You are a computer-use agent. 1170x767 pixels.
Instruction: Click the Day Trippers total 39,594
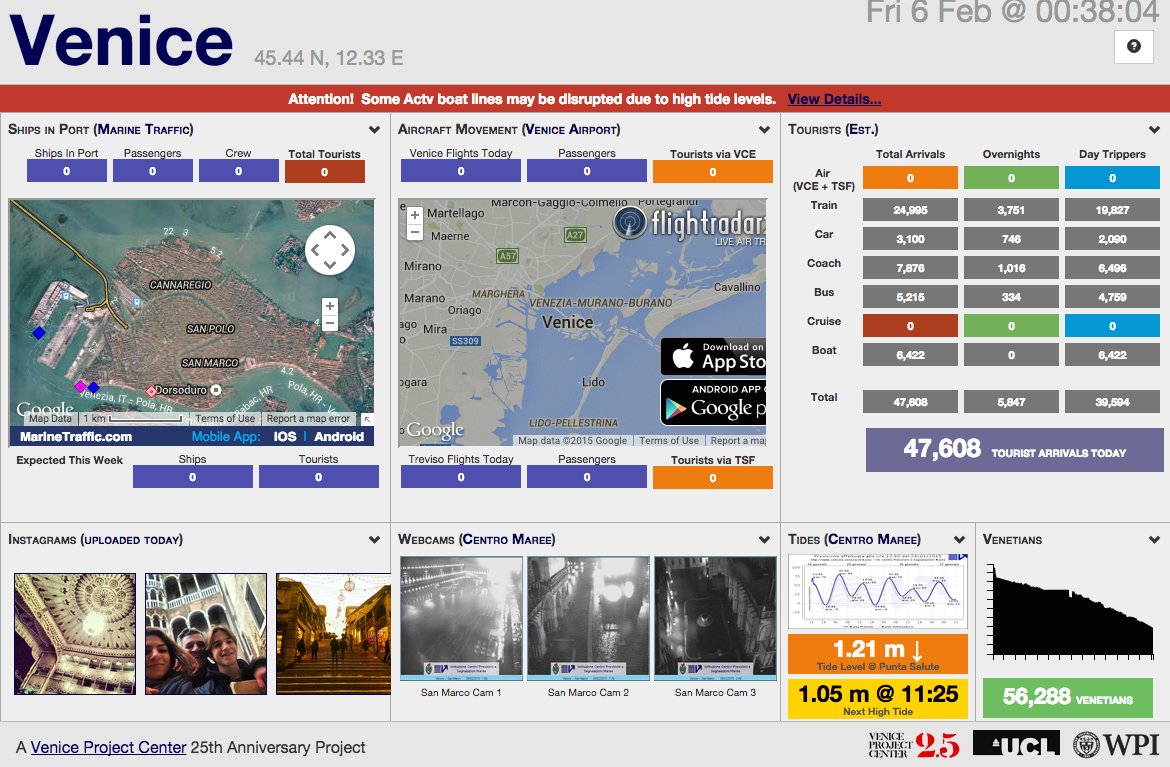click(1113, 402)
